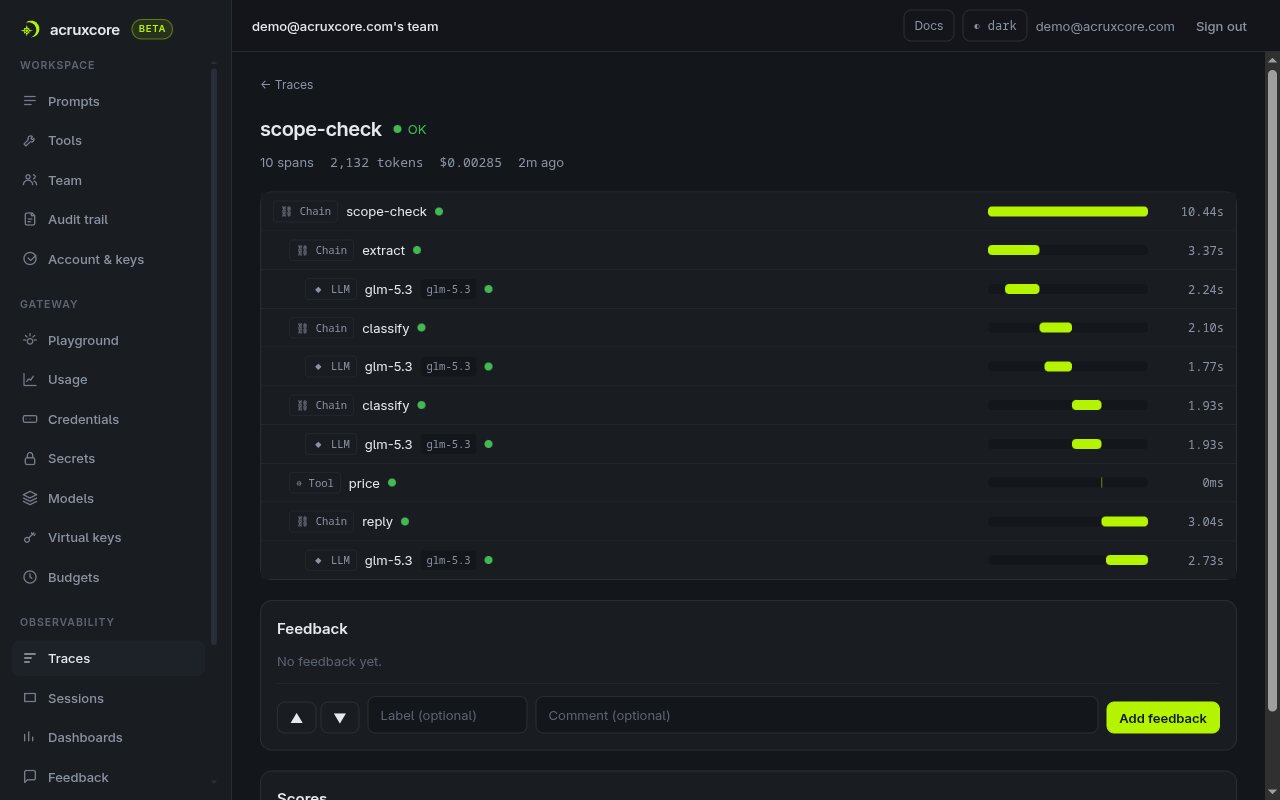1280x800 pixels.
Task: Click the 2.24s glm-5.3 span row
Action: 748,290
